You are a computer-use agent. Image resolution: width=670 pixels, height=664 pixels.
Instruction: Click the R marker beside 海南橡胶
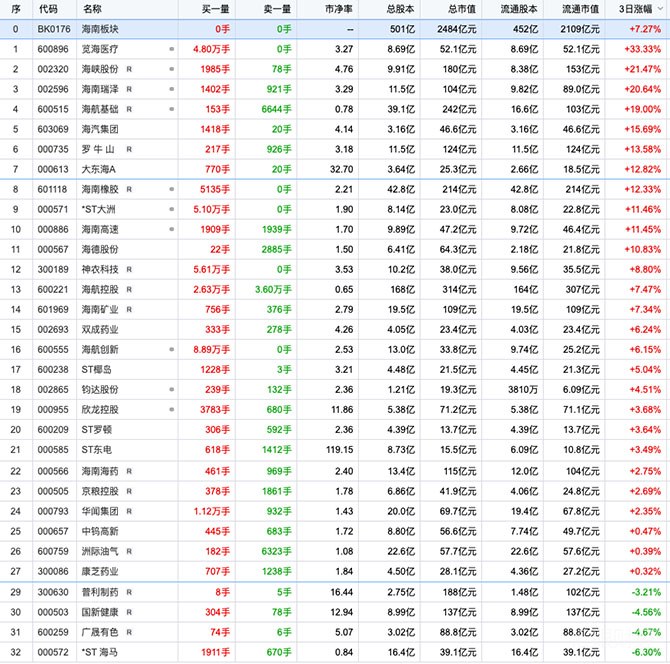(129, 189)
